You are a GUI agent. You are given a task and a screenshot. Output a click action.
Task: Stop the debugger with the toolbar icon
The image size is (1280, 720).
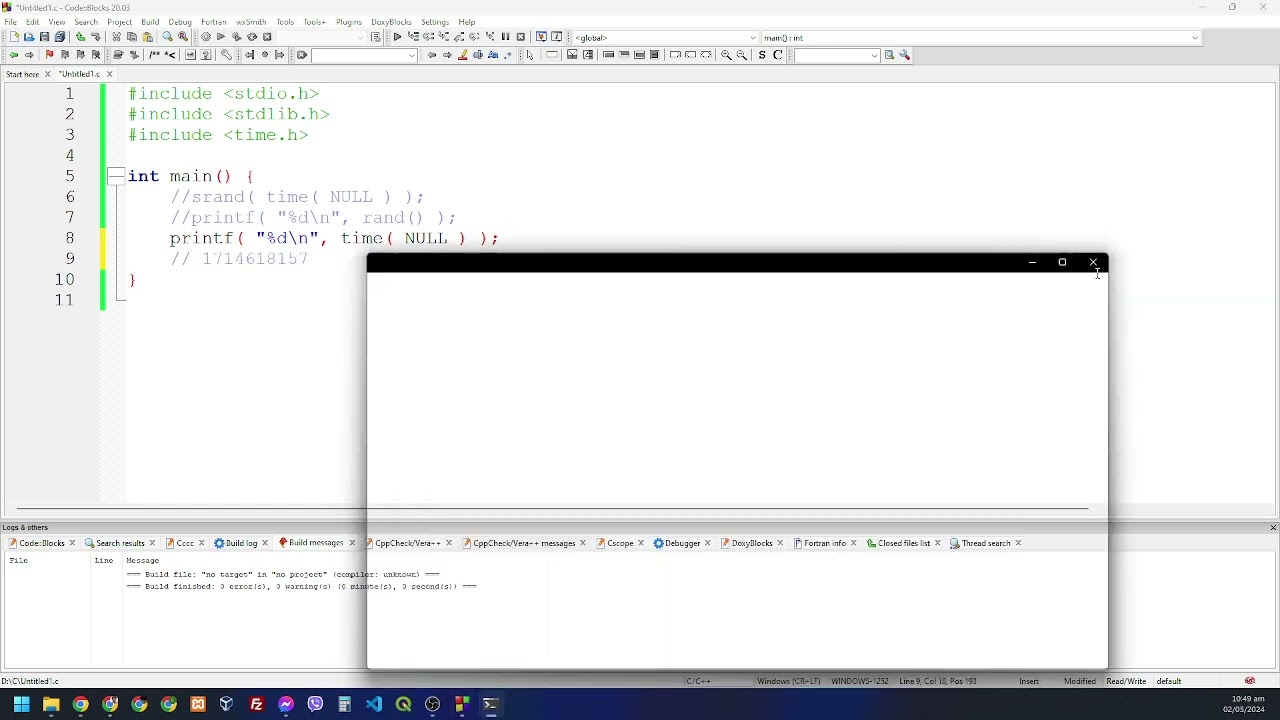(x=521, y=37)
